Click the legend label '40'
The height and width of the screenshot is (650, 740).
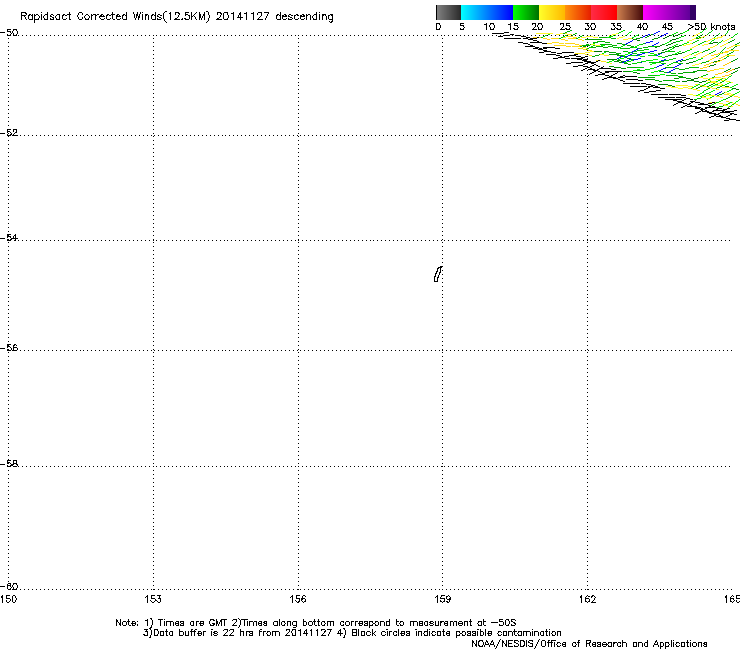coord(642,27)
